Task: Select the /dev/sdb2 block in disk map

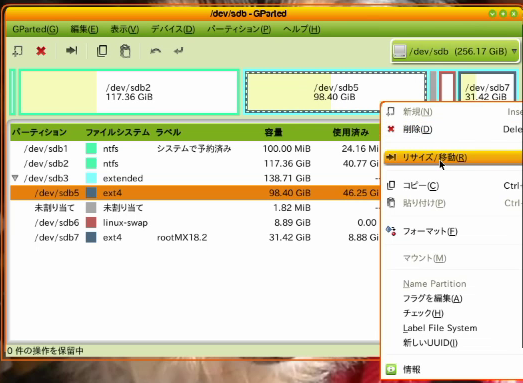Action: (x=129, y=92)
